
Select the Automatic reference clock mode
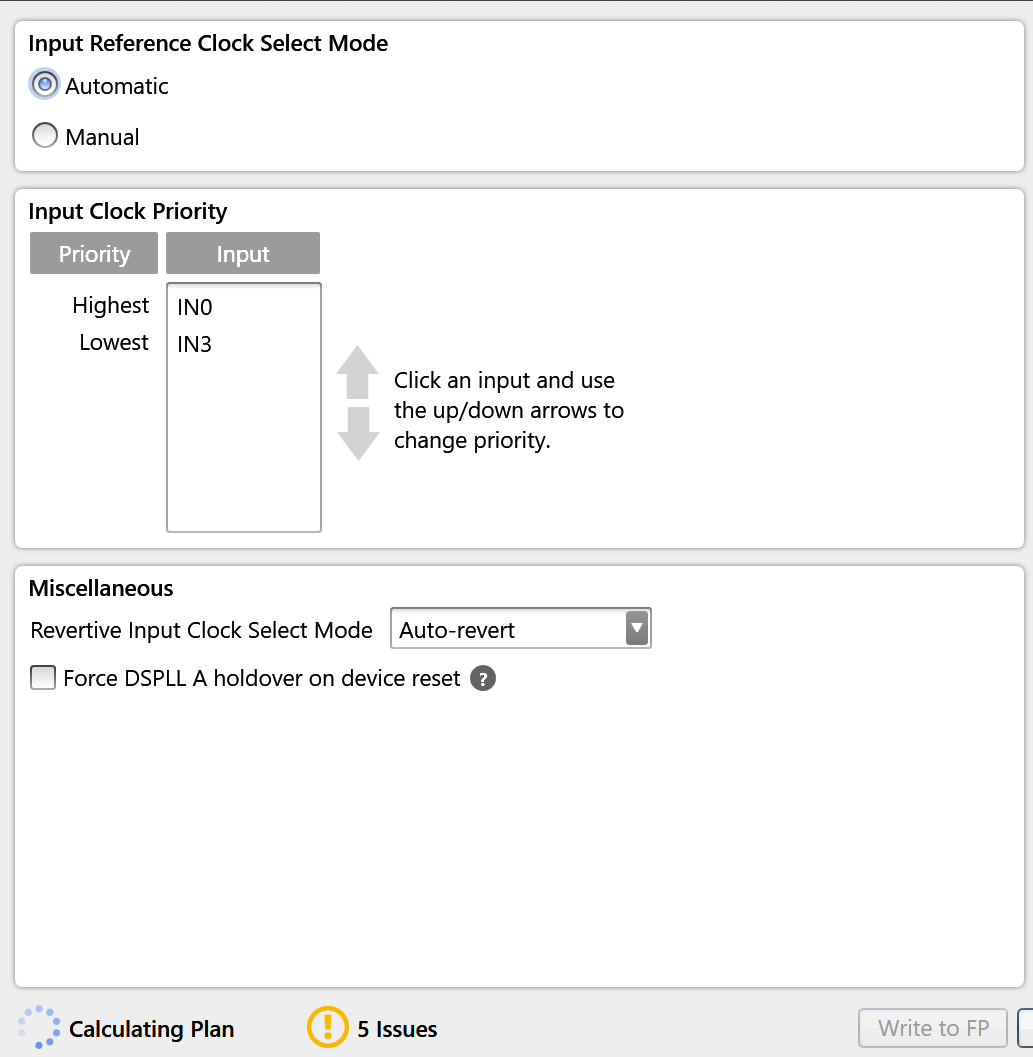coord(44,84)
